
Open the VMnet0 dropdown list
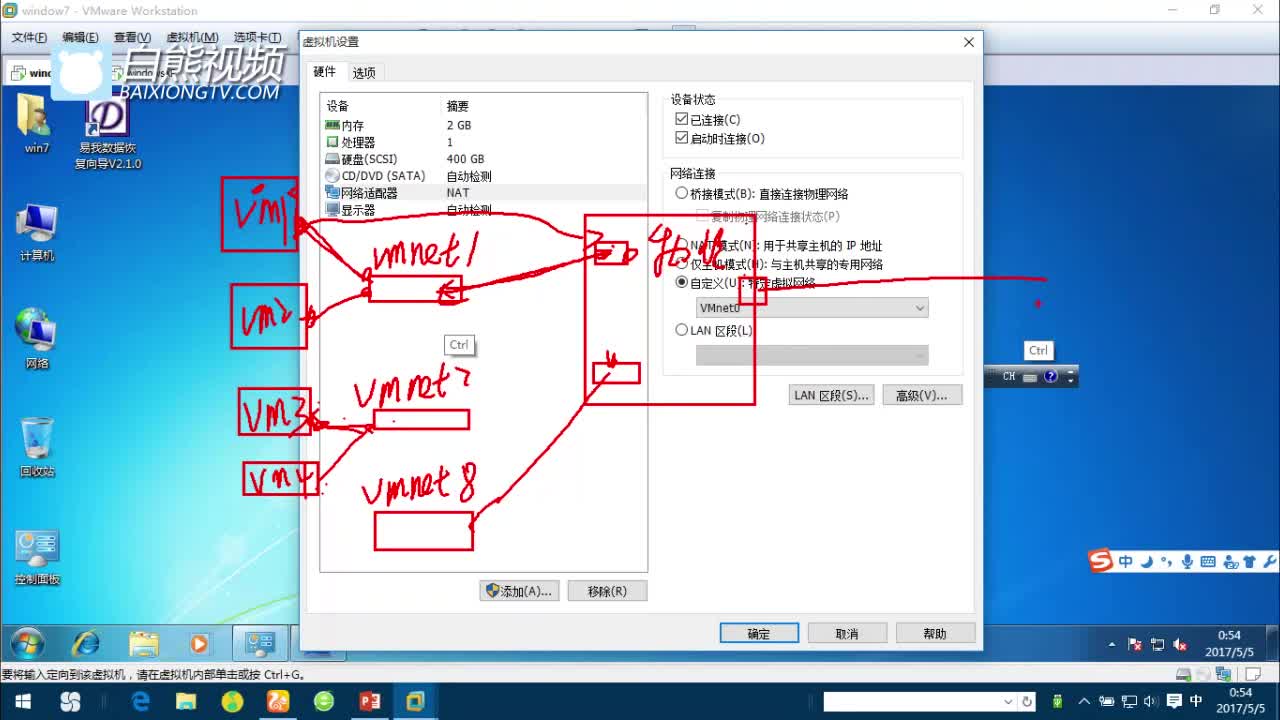pyautogui.click(x=919, y=308)
